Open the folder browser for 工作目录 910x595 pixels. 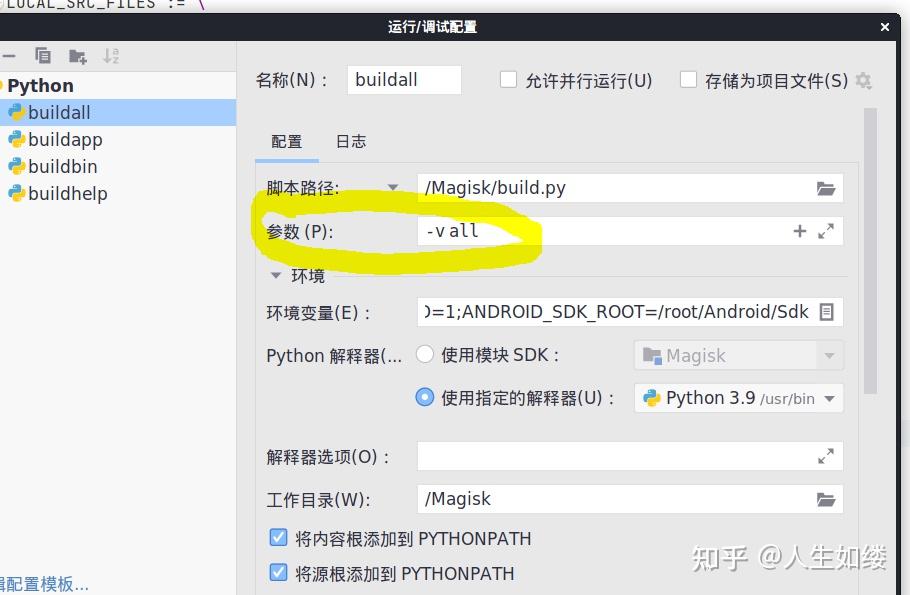tap(828, 498)
